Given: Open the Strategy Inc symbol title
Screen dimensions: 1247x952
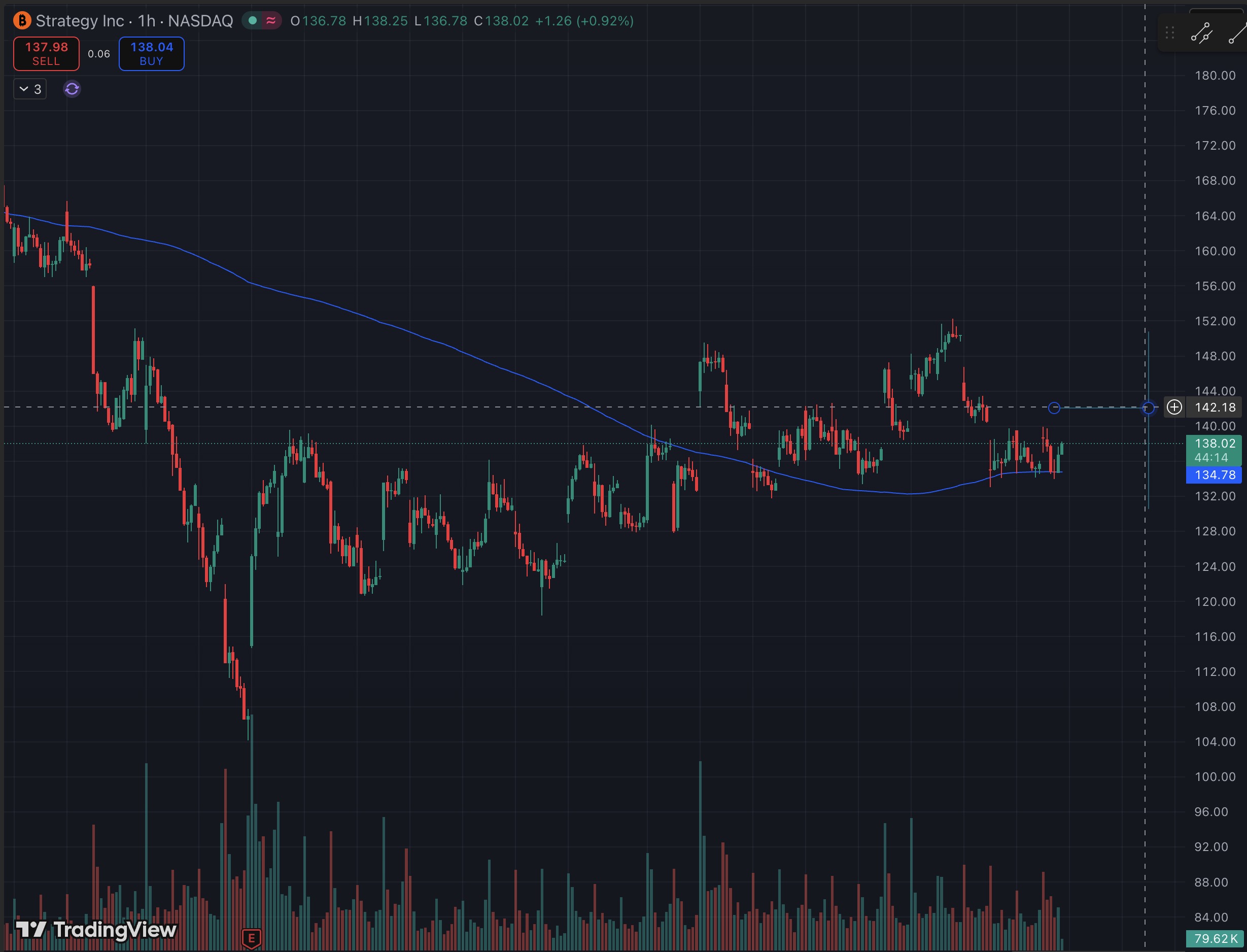Looking at the screenshot, I should tap(79, 21).
